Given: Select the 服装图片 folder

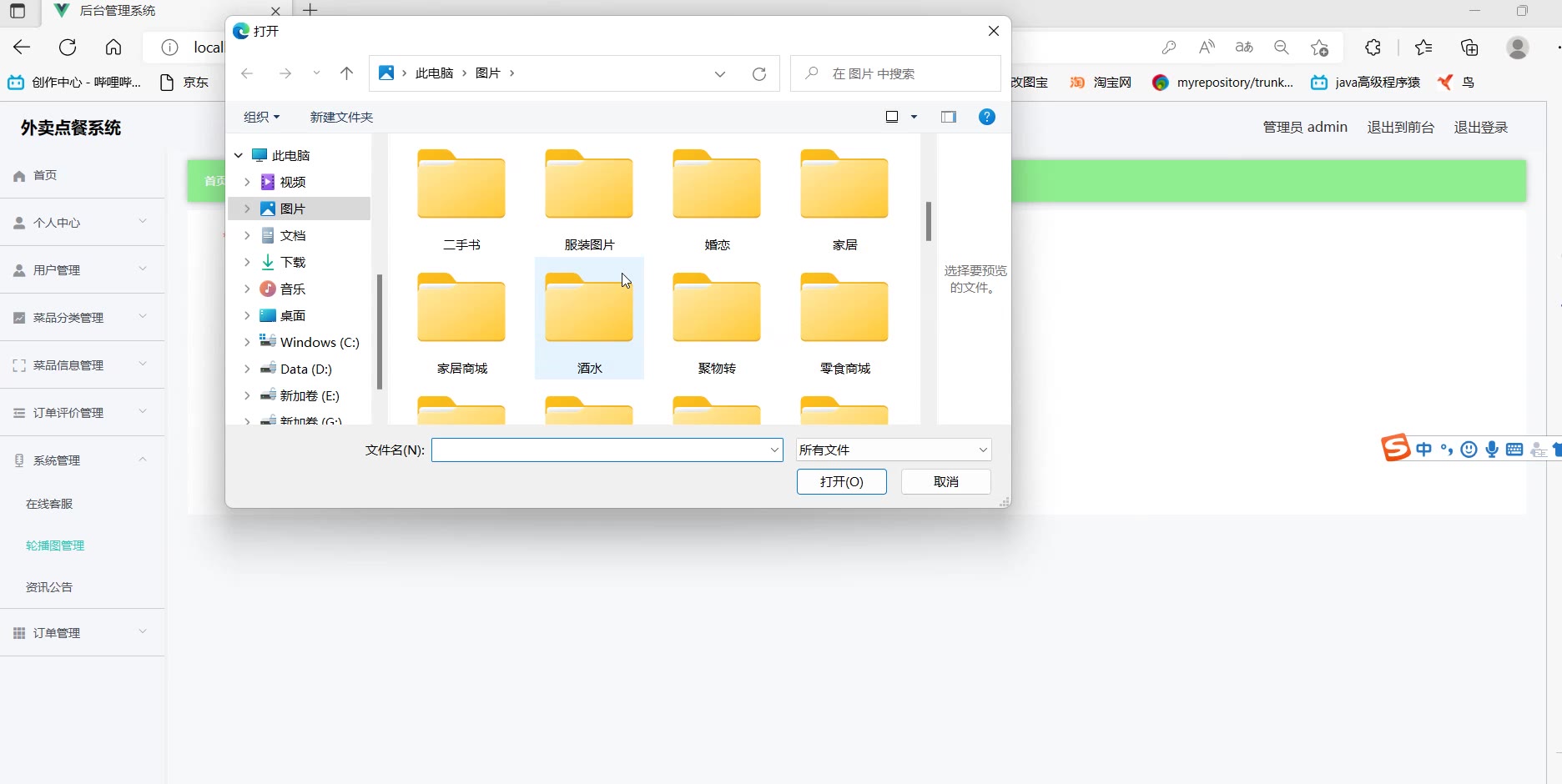Looking at the screenshot, I should point(589,200).
